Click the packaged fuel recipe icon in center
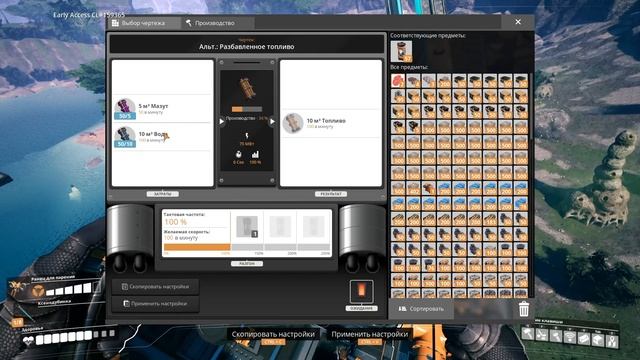640x360 pixels. click(247, 89)
